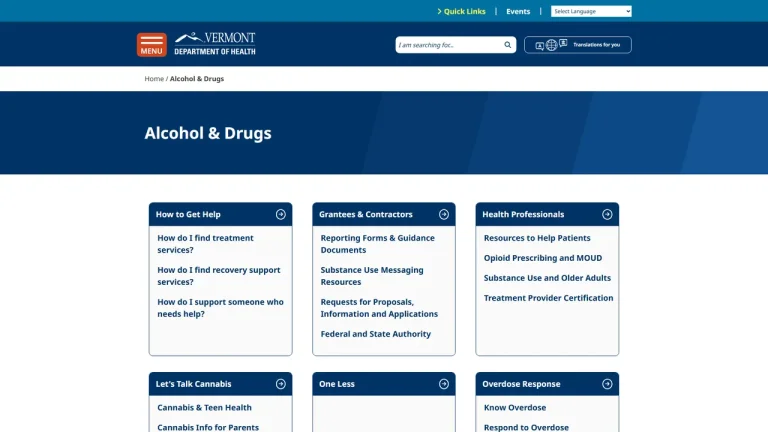Open Cannabis & Teen Health
The height and width of the screenshot is (432, 768).
coord(204,408)
